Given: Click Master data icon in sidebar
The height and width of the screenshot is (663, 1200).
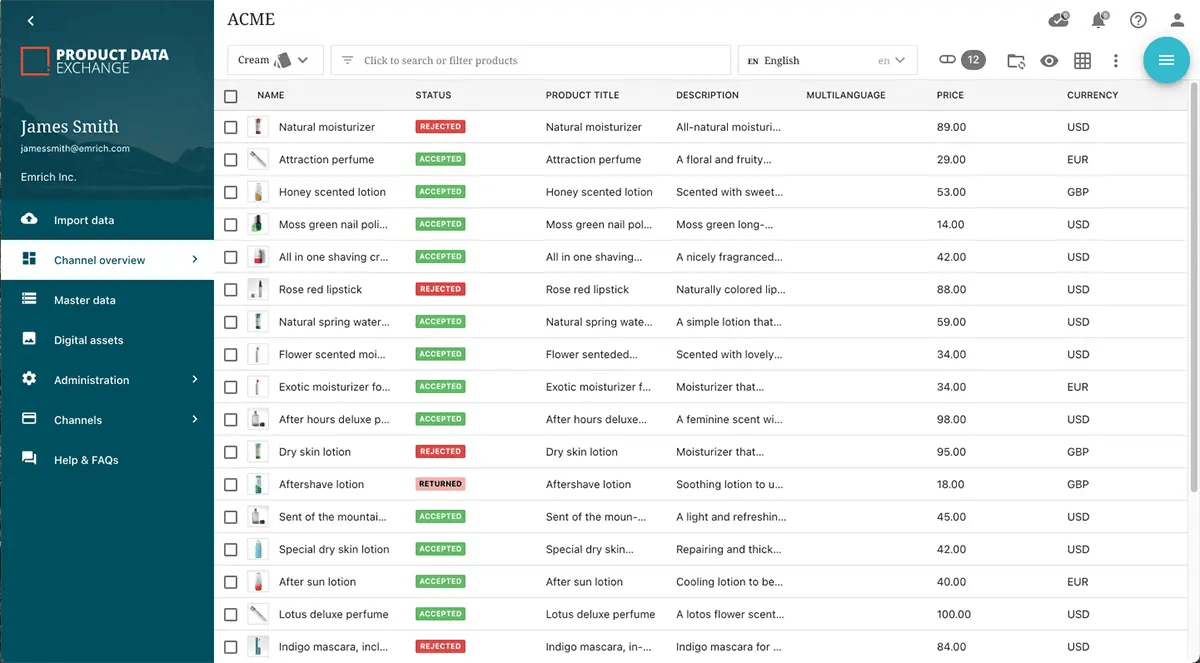Looking at the screenshot, I should click(x=29, y=299).
